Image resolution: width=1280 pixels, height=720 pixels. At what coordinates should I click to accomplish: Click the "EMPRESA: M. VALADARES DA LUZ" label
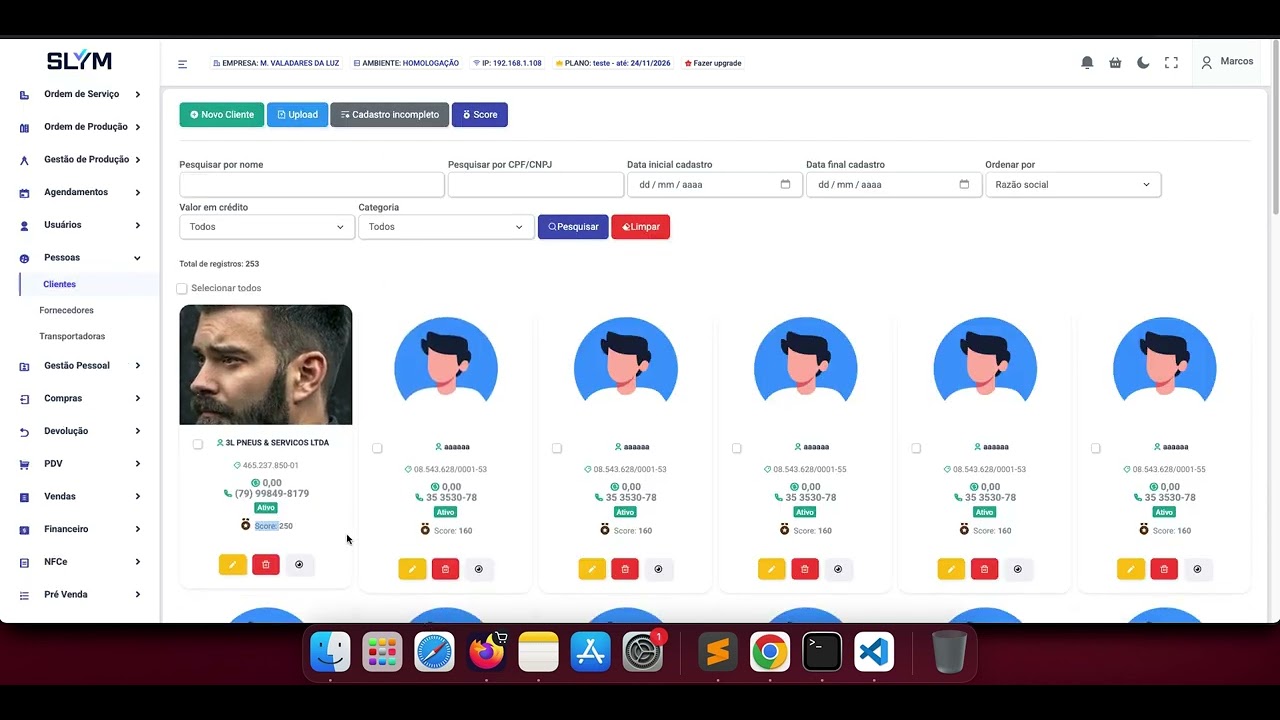276,63
